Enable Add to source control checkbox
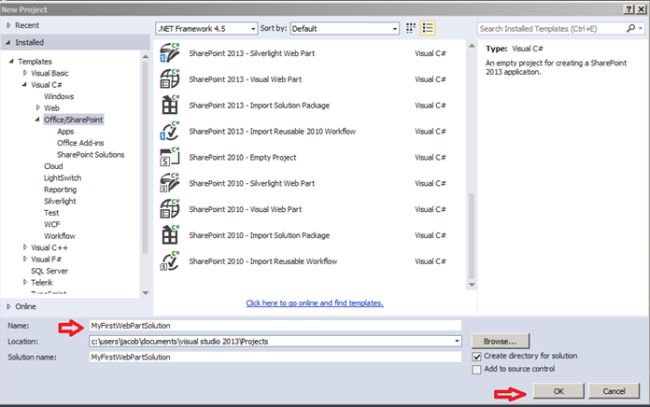The image size is (650, 407). [477, 369]
